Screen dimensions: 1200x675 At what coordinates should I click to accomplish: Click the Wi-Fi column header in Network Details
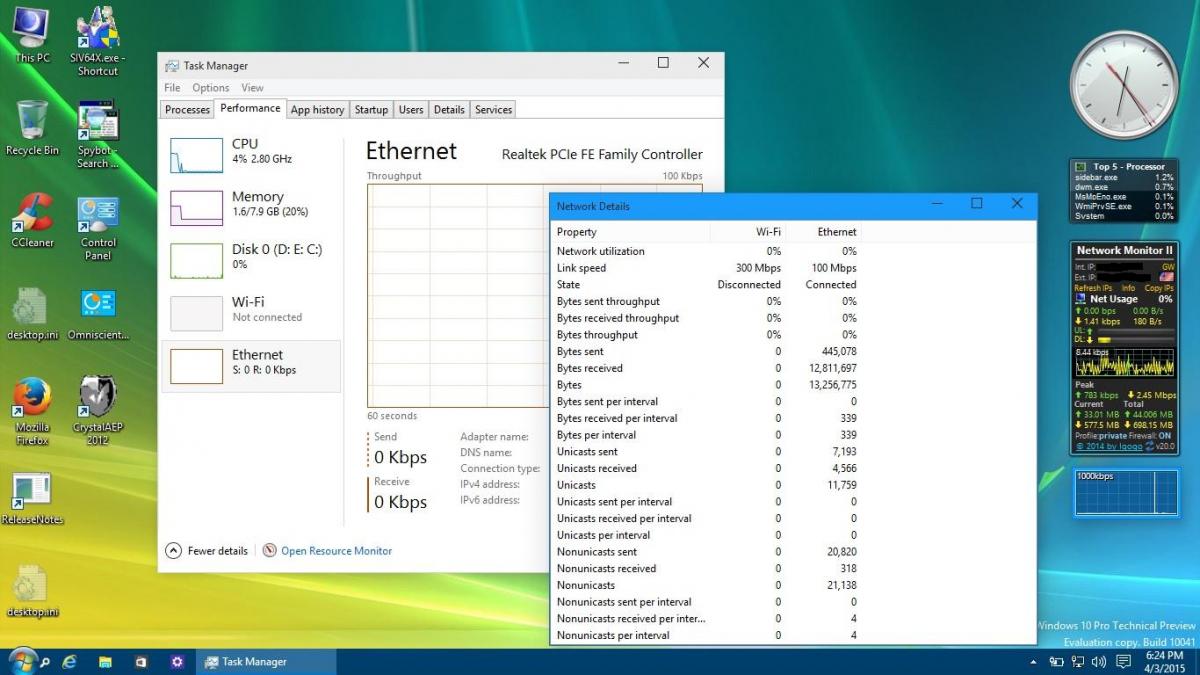[x=748, y=232]
